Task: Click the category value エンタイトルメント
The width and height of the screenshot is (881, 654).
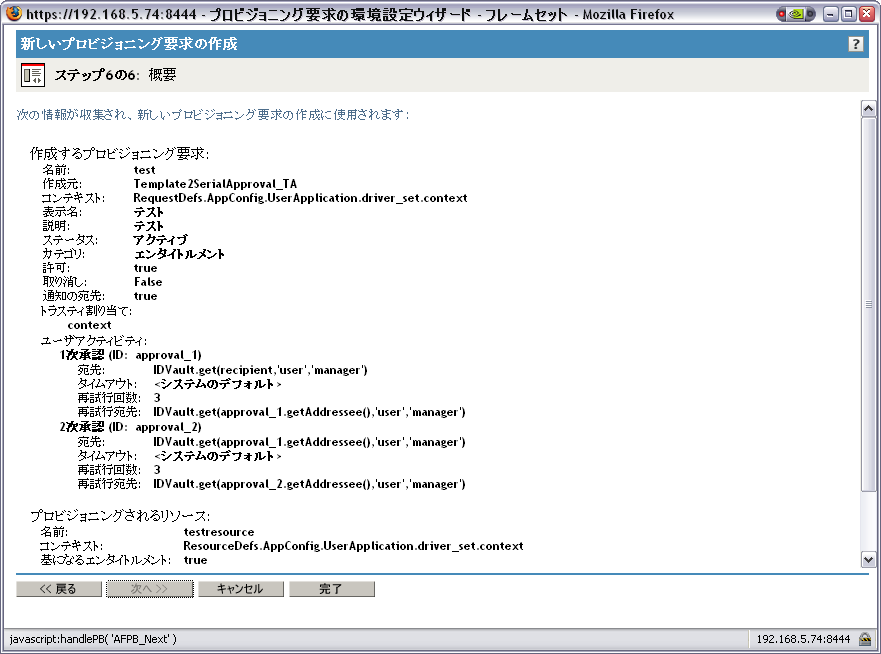Action: click(179, 254)
